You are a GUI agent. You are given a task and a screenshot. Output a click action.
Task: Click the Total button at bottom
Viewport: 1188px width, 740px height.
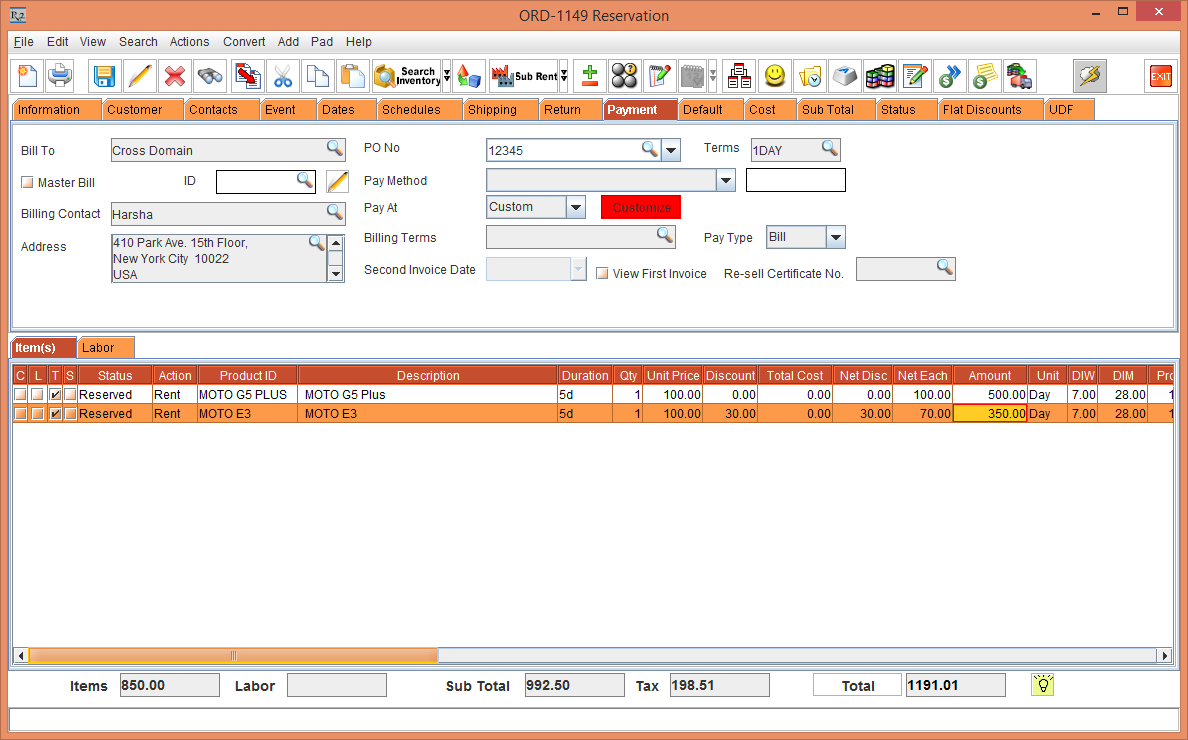click(x=857, y=686)
